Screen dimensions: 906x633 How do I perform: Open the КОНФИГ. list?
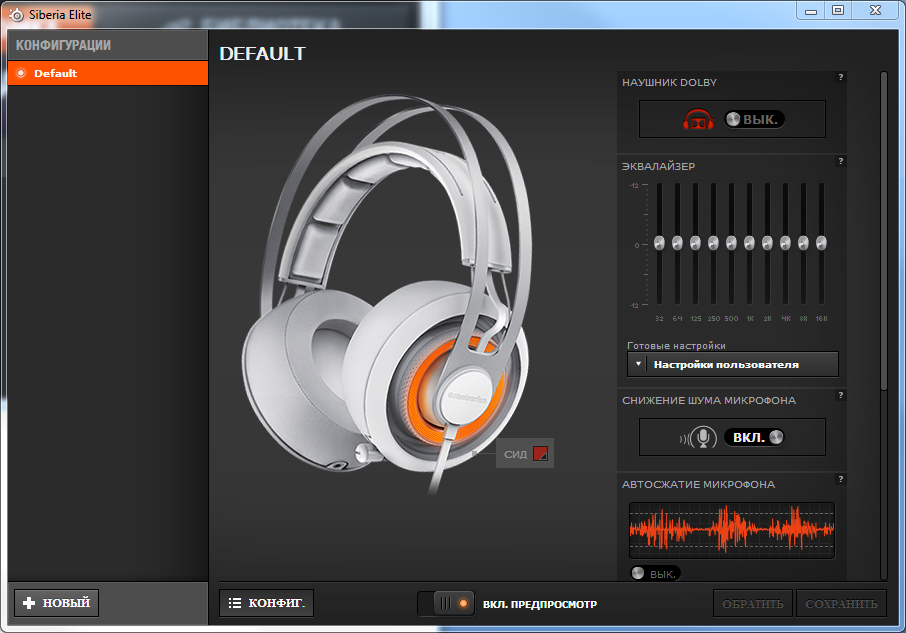(x=266, y=603)
